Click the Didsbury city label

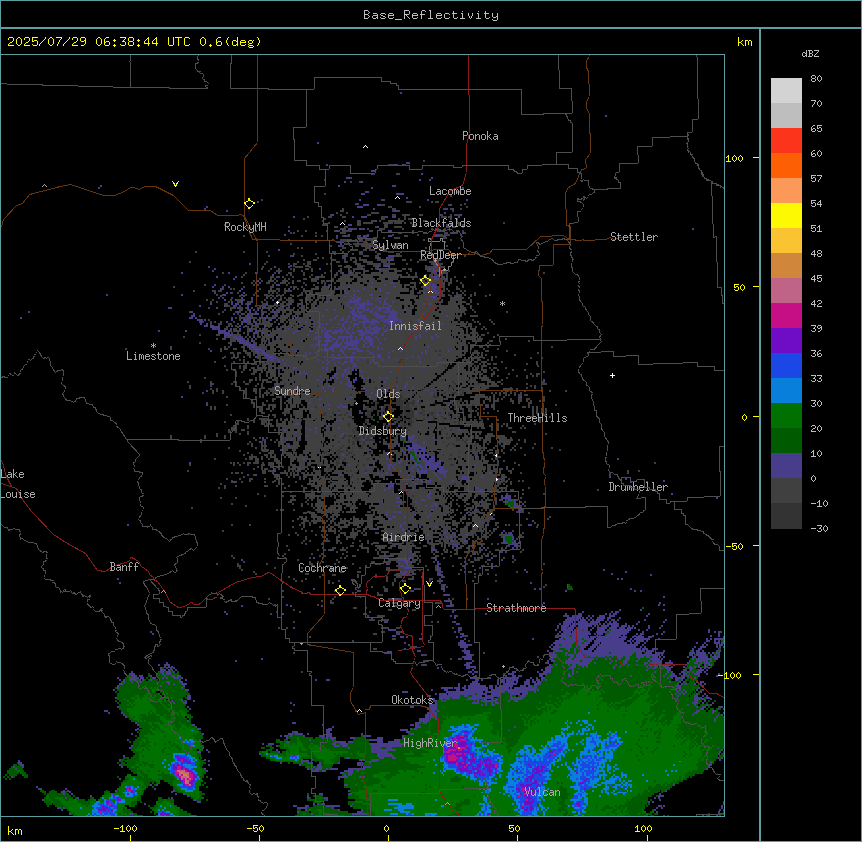click(383, 431)
